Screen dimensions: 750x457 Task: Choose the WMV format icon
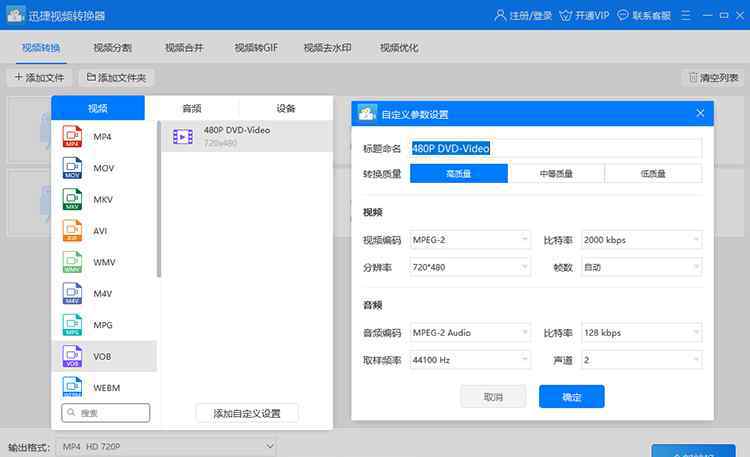tap(72, 262)
